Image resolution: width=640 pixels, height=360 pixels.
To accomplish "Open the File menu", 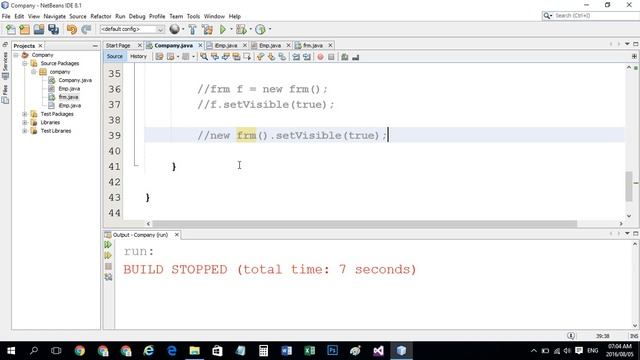I will point(6,16).
